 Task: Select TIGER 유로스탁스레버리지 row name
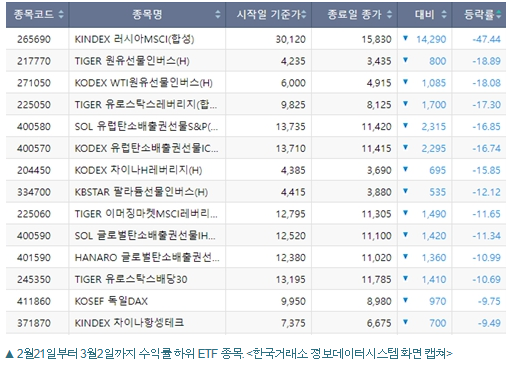(x=146, y=105)
